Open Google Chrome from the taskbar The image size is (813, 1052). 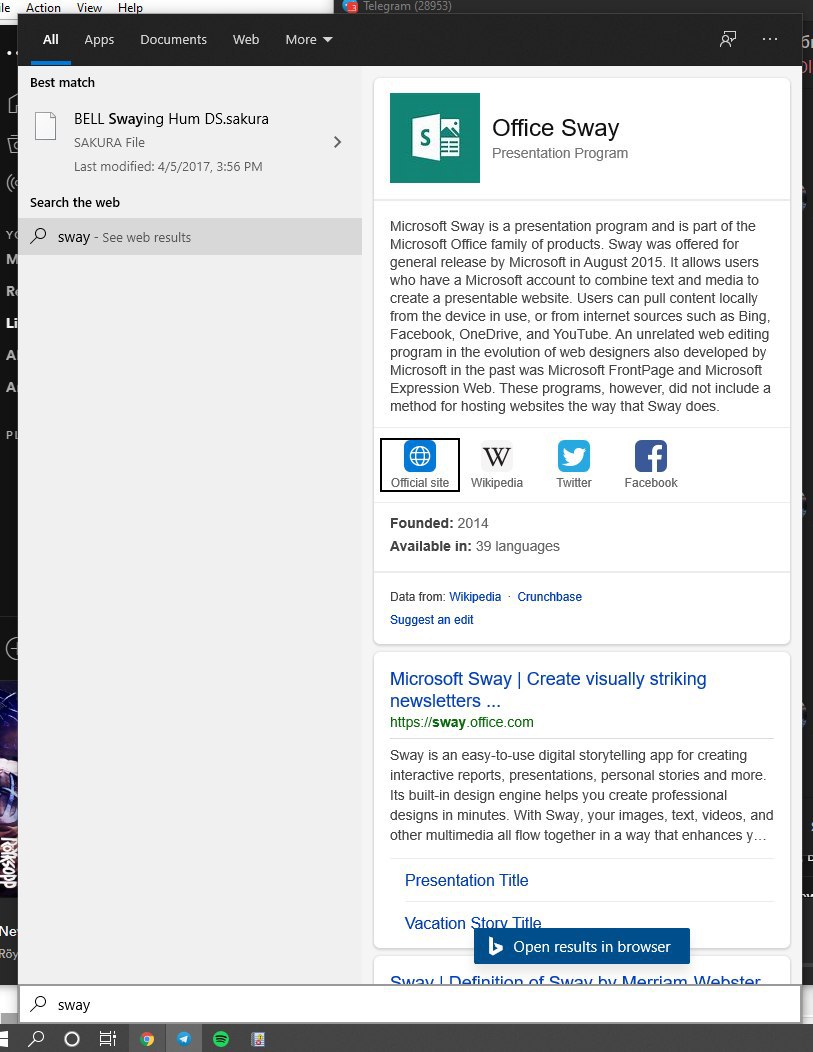pos(147,1039)
